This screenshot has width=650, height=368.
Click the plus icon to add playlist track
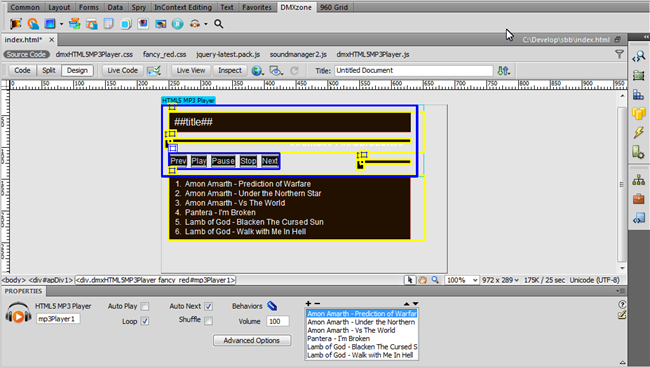click(308, 303)
